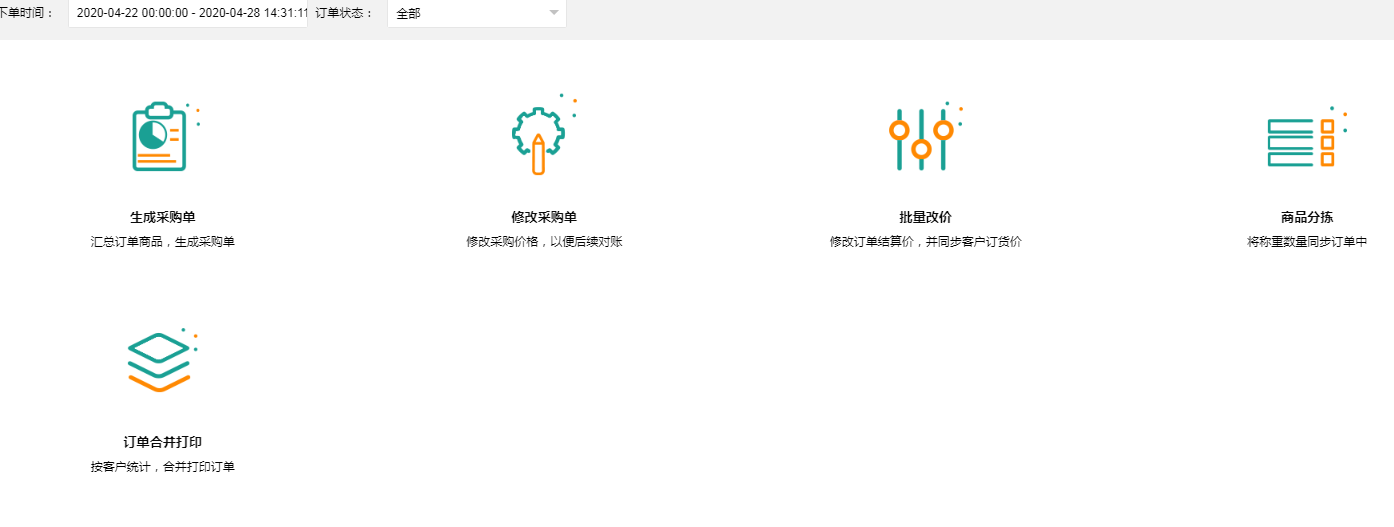Click the 订单合并打印 stacked layers icon
The width and height of the screenshot is (1394, 527).
point(160,363)
